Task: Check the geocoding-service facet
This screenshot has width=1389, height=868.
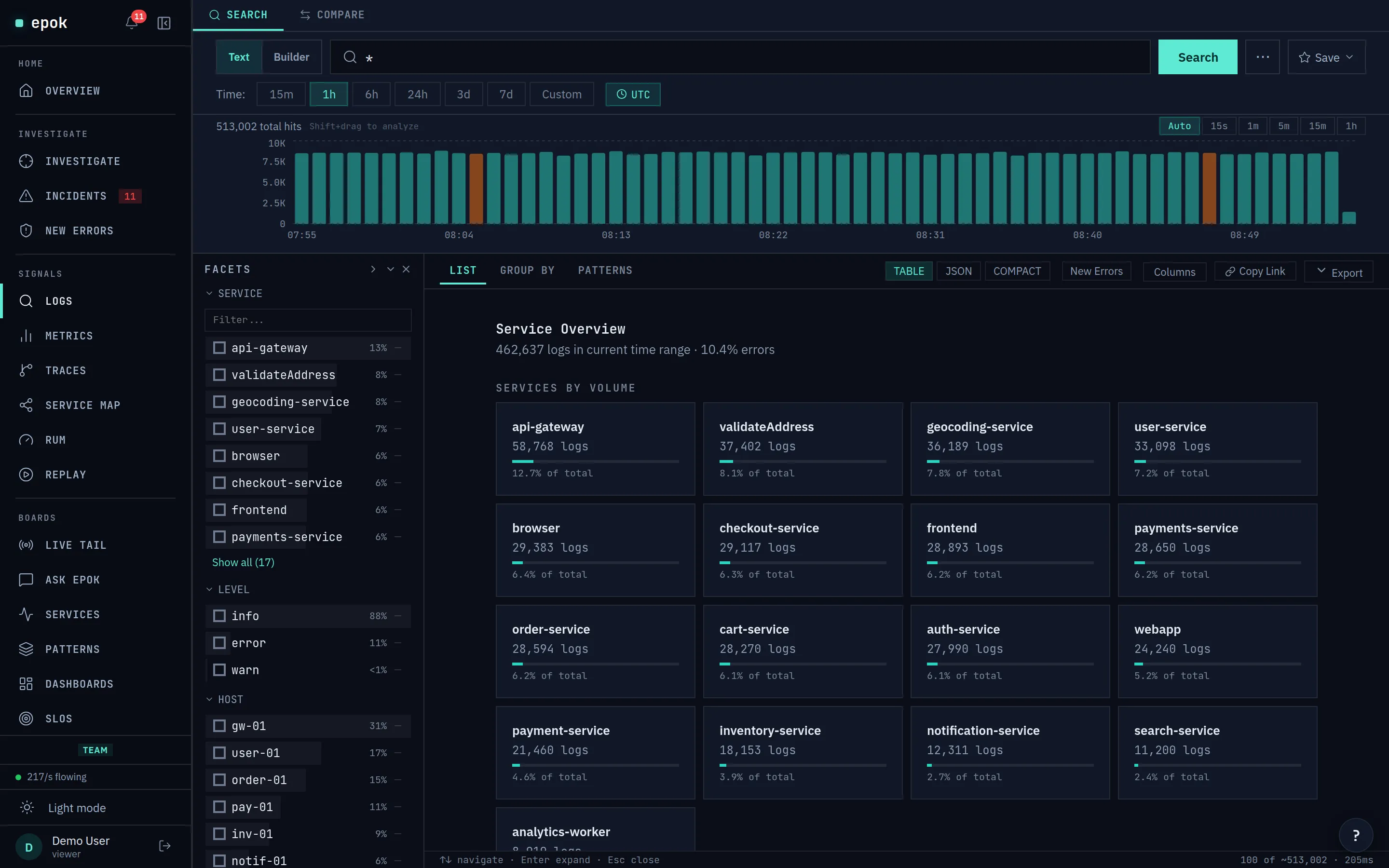Action: 219,402
